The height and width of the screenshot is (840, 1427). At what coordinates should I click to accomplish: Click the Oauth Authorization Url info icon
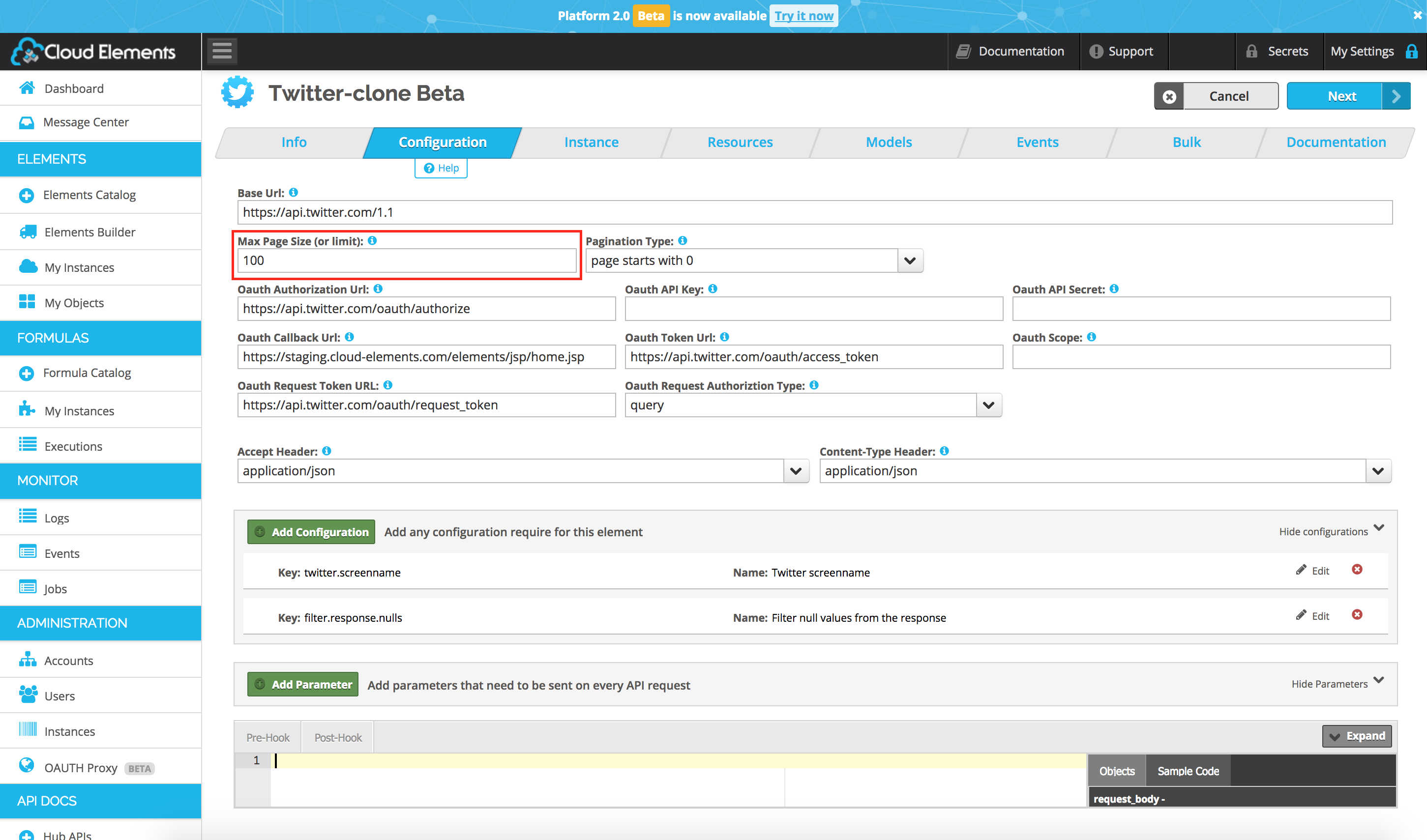(x=378, y=289)
